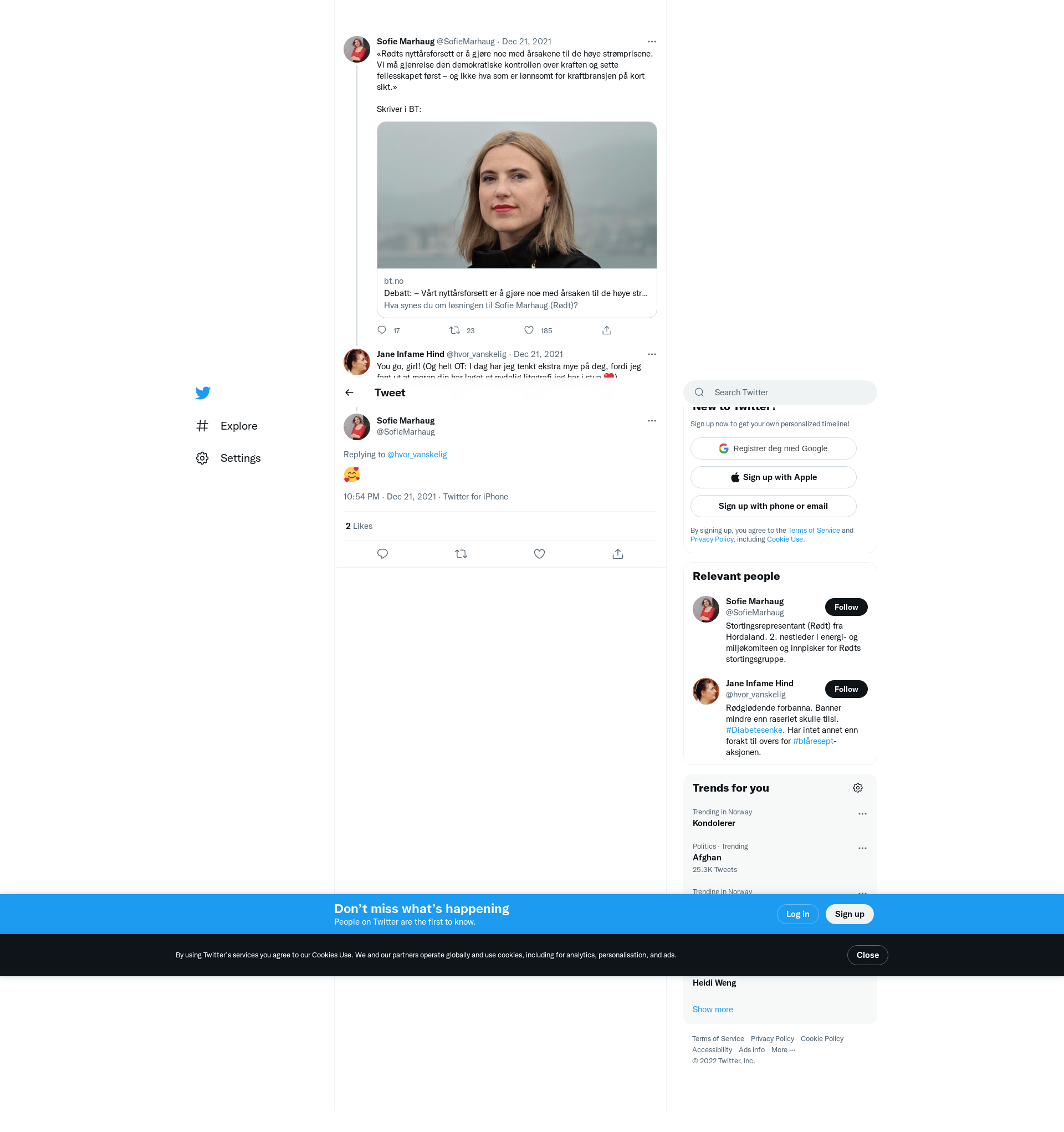
Task: Open the #blåresept hashtag
Action: [x=813, y=741]
